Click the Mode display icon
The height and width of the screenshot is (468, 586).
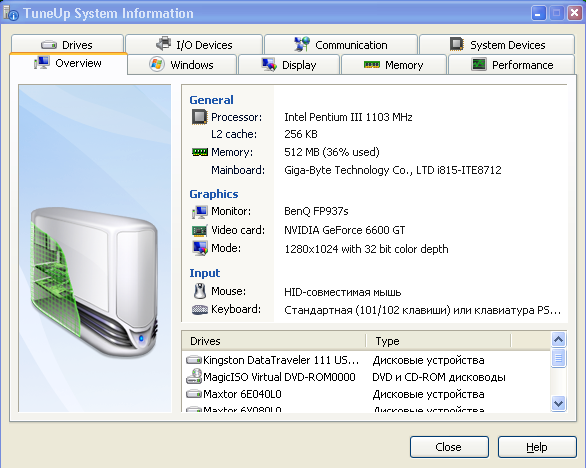click(200, 248)
